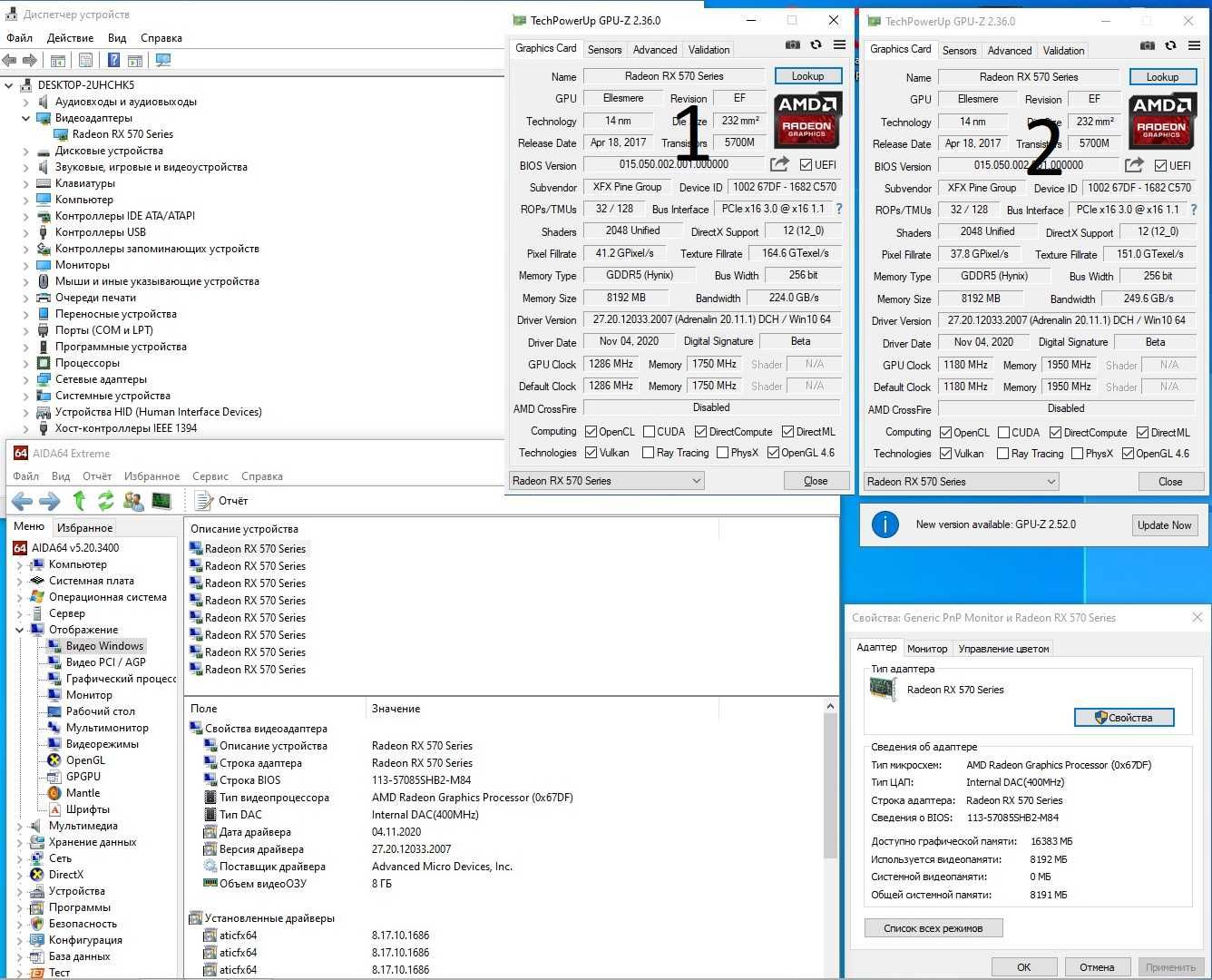Click scroll-up arrow in AIDA64 details pane
This screenshot has width=1212, height=980.
830,706
